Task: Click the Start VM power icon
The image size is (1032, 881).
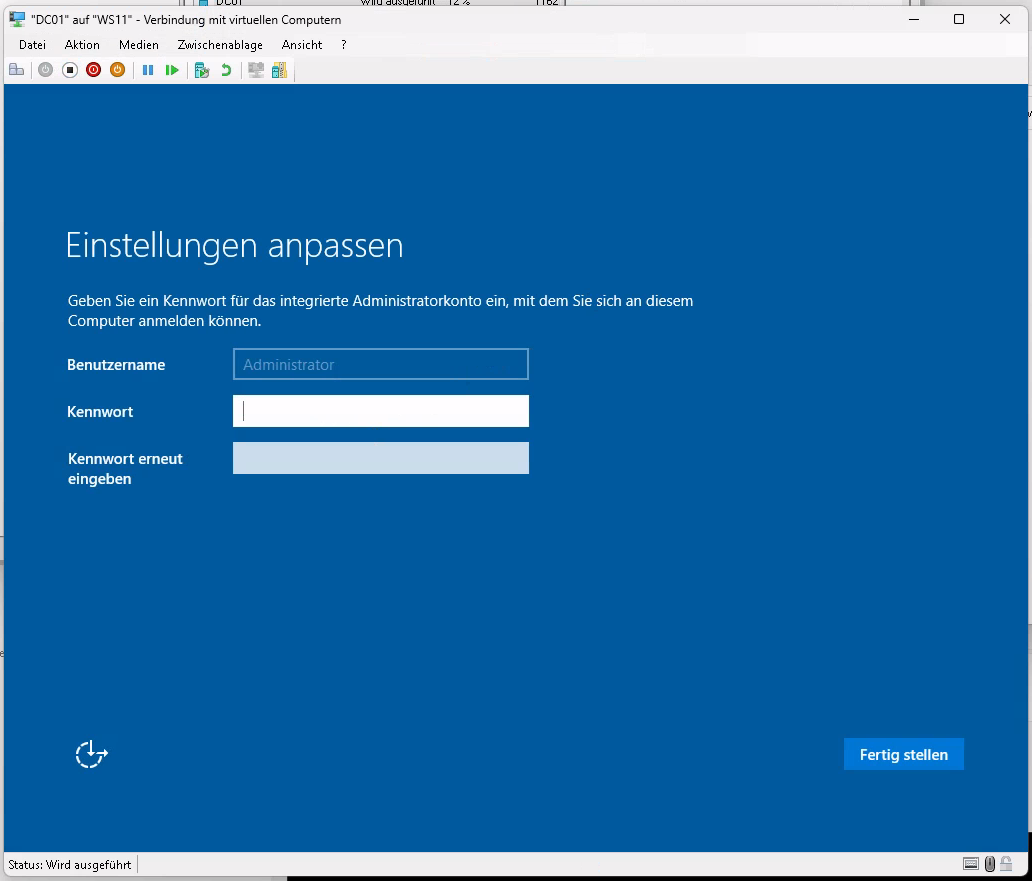Action: coord(45,70)
